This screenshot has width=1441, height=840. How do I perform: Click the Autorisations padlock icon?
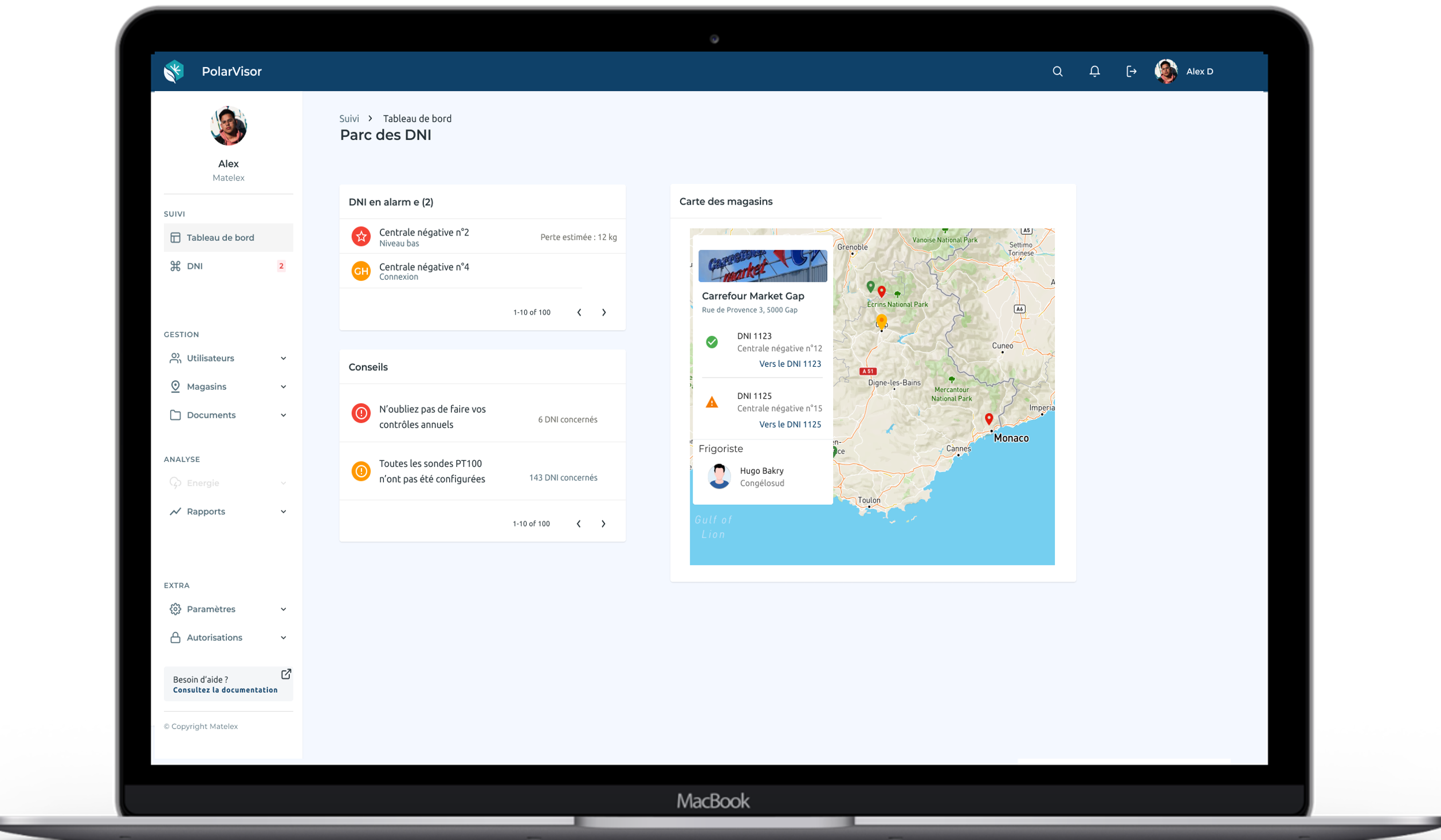175,637
